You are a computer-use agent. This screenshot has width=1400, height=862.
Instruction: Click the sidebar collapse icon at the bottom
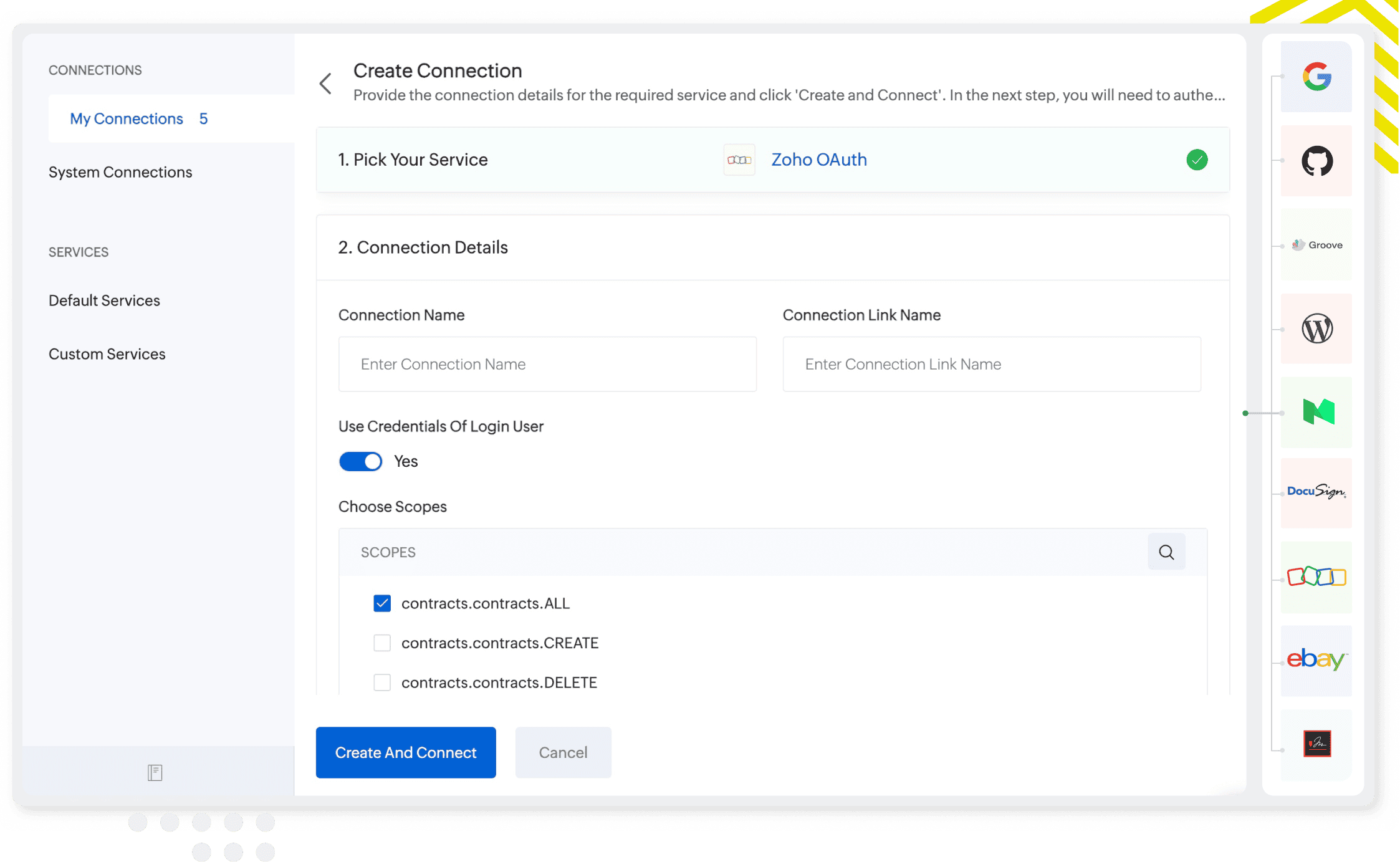point(155,773)
